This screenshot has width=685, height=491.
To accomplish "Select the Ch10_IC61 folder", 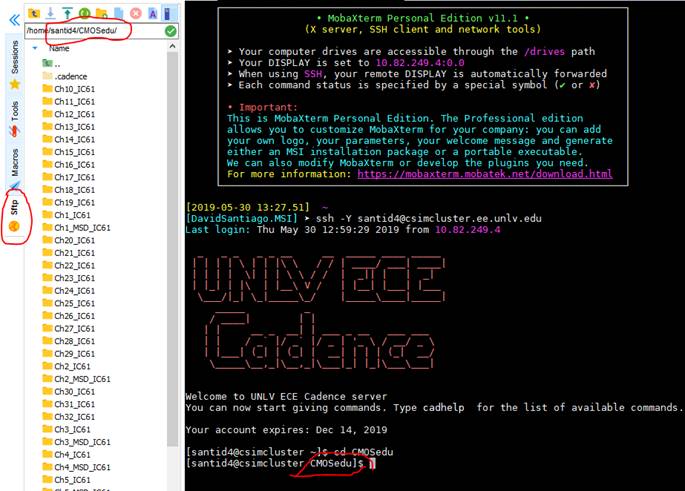I will pyautogui.click(x=69, y=89).
